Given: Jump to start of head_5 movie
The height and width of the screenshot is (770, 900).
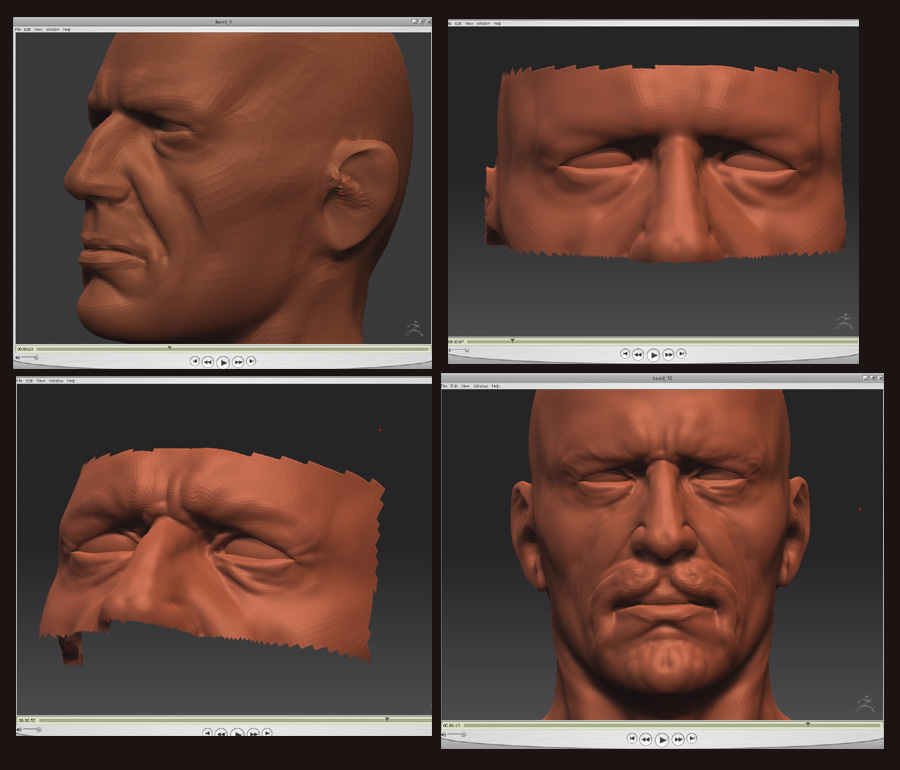Looking at the screenshot, I should coord(195,361).
